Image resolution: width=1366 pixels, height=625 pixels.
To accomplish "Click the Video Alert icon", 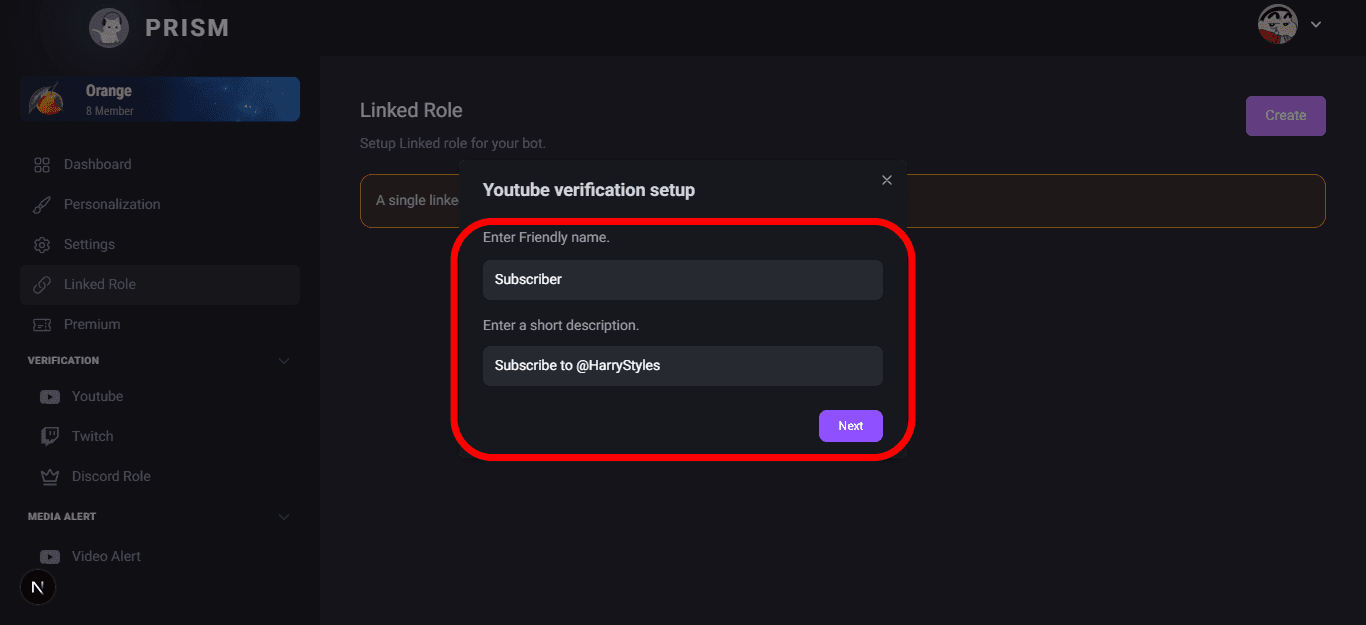I will tap(50, 557).
